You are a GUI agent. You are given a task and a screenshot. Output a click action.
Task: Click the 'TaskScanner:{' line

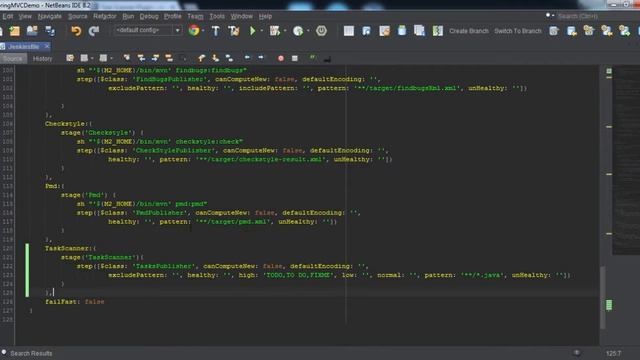(x=70, y=248)
